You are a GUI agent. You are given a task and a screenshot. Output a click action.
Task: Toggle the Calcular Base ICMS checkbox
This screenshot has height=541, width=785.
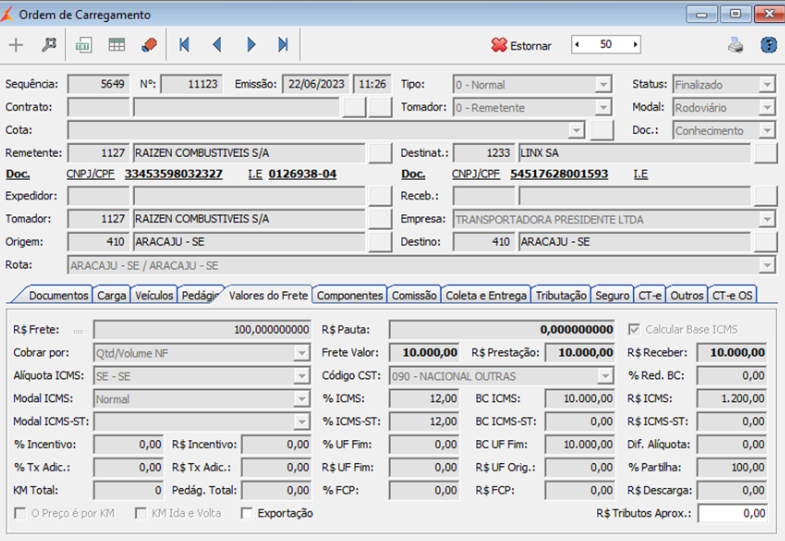(x=633, y=329)
